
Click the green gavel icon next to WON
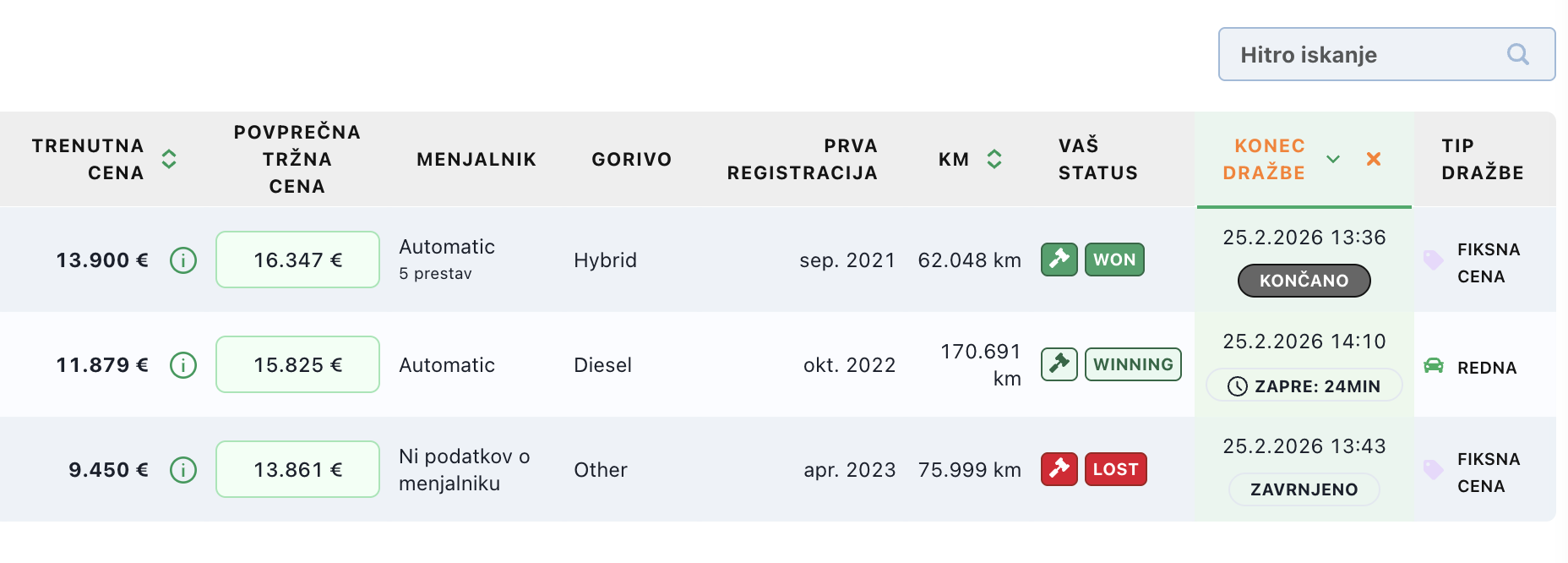(x=1059, y=260)
